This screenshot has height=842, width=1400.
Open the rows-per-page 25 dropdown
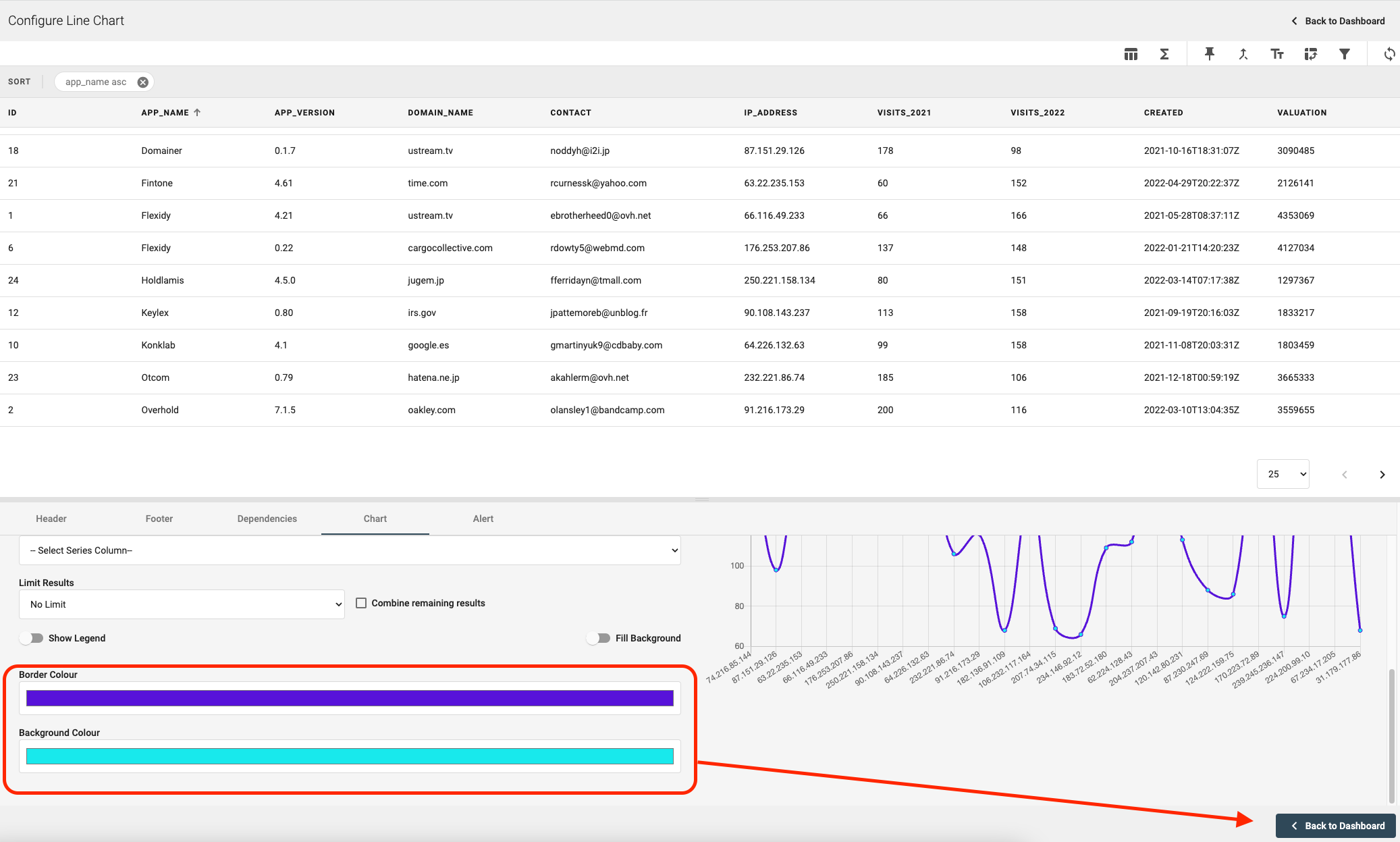pos(1283,474)
